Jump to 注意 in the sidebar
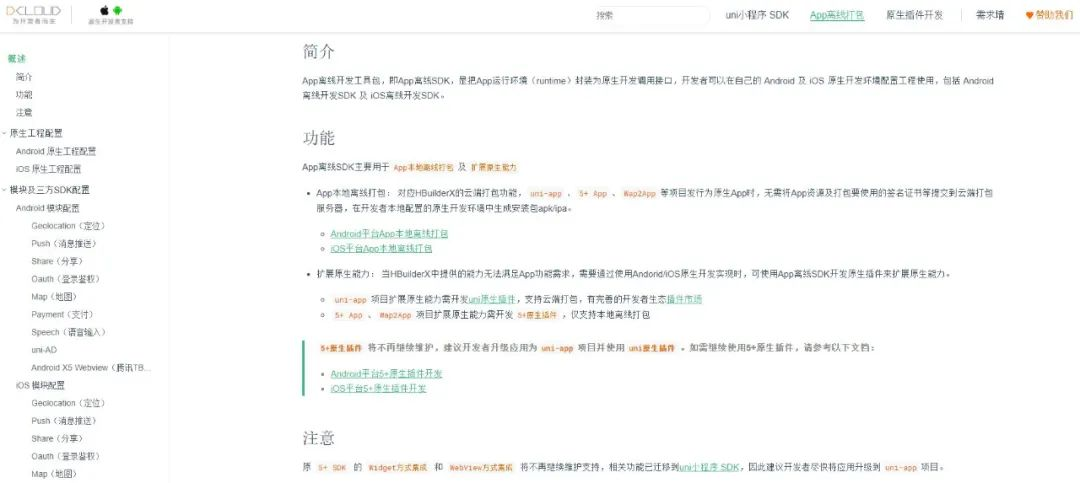This screenshot has height=483, width=1080. (24, 113)
